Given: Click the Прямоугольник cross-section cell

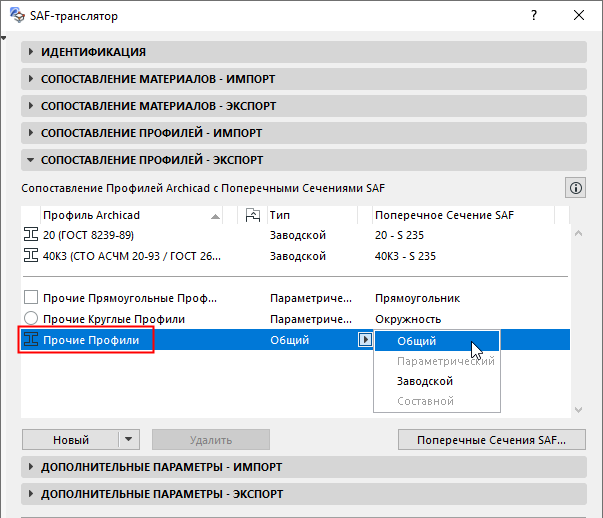Looking at the screenshot, I should coord(417,298).
